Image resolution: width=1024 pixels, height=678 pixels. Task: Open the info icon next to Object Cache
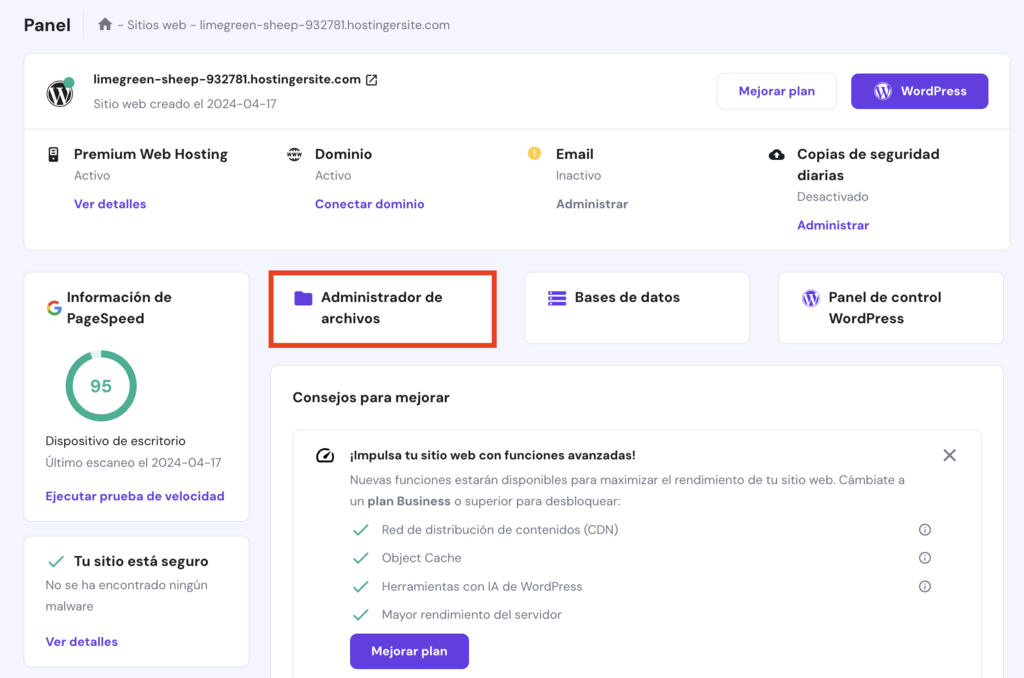[x=925, y=557]
